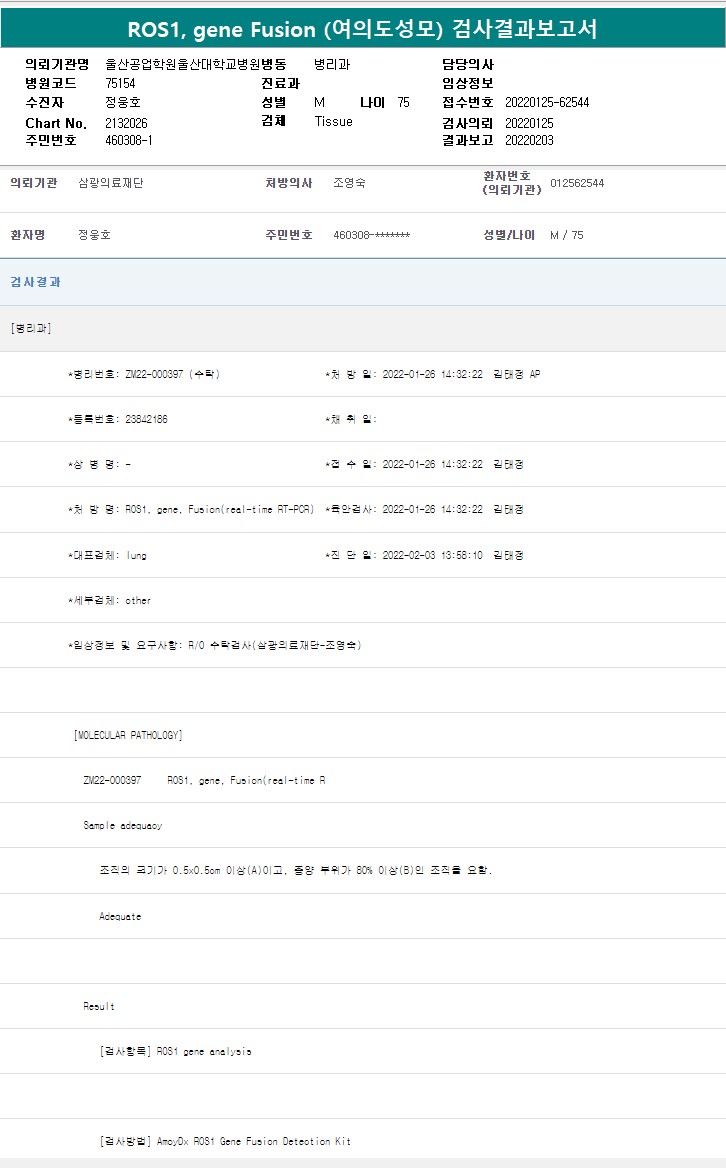The width and height of the screenshot is (726, 1168).
Task: Click the 검사결과 section header
Action: coord(36,282)
